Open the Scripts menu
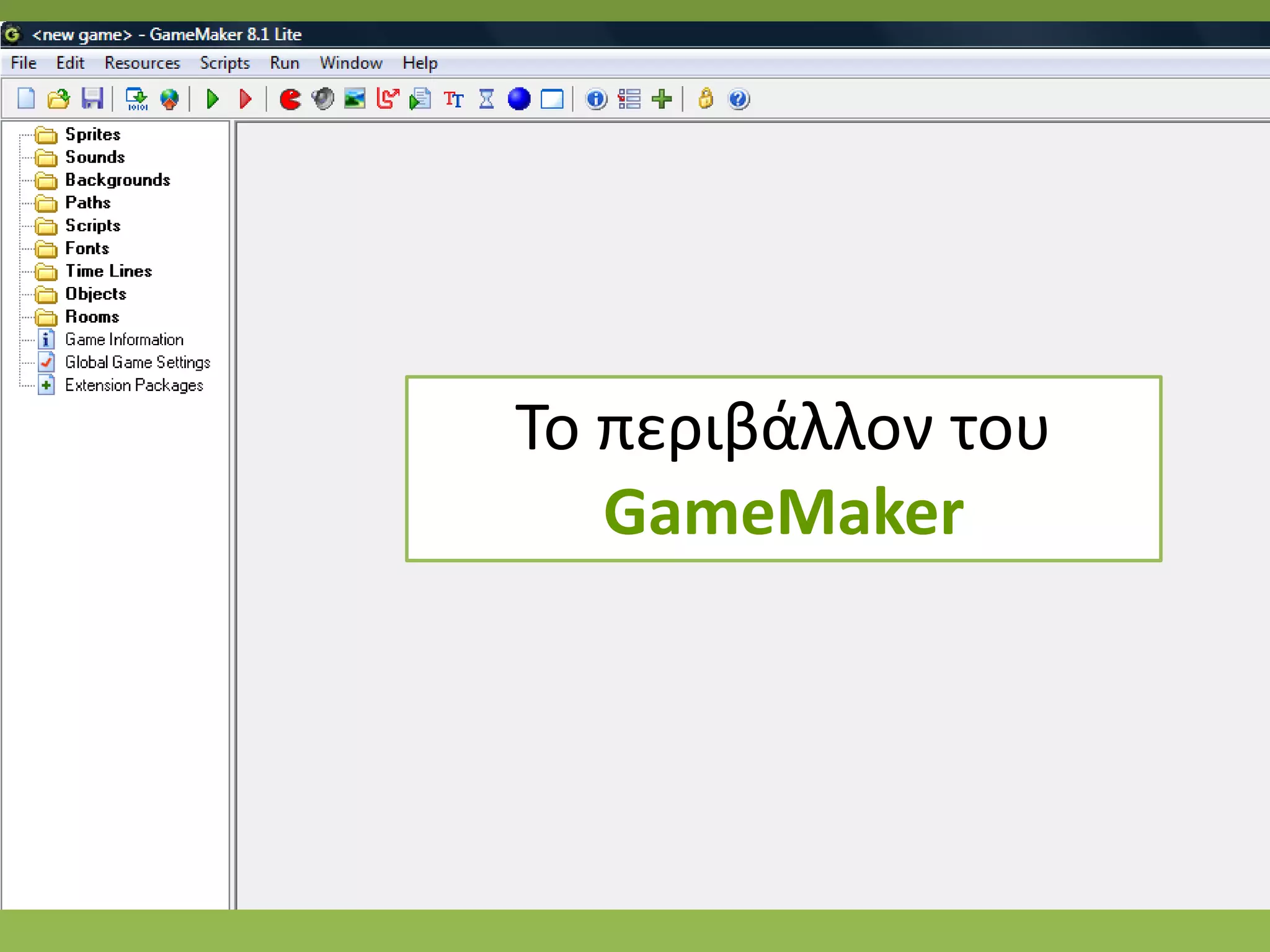Screen dimensions: 1270x952 click(224, 63)
